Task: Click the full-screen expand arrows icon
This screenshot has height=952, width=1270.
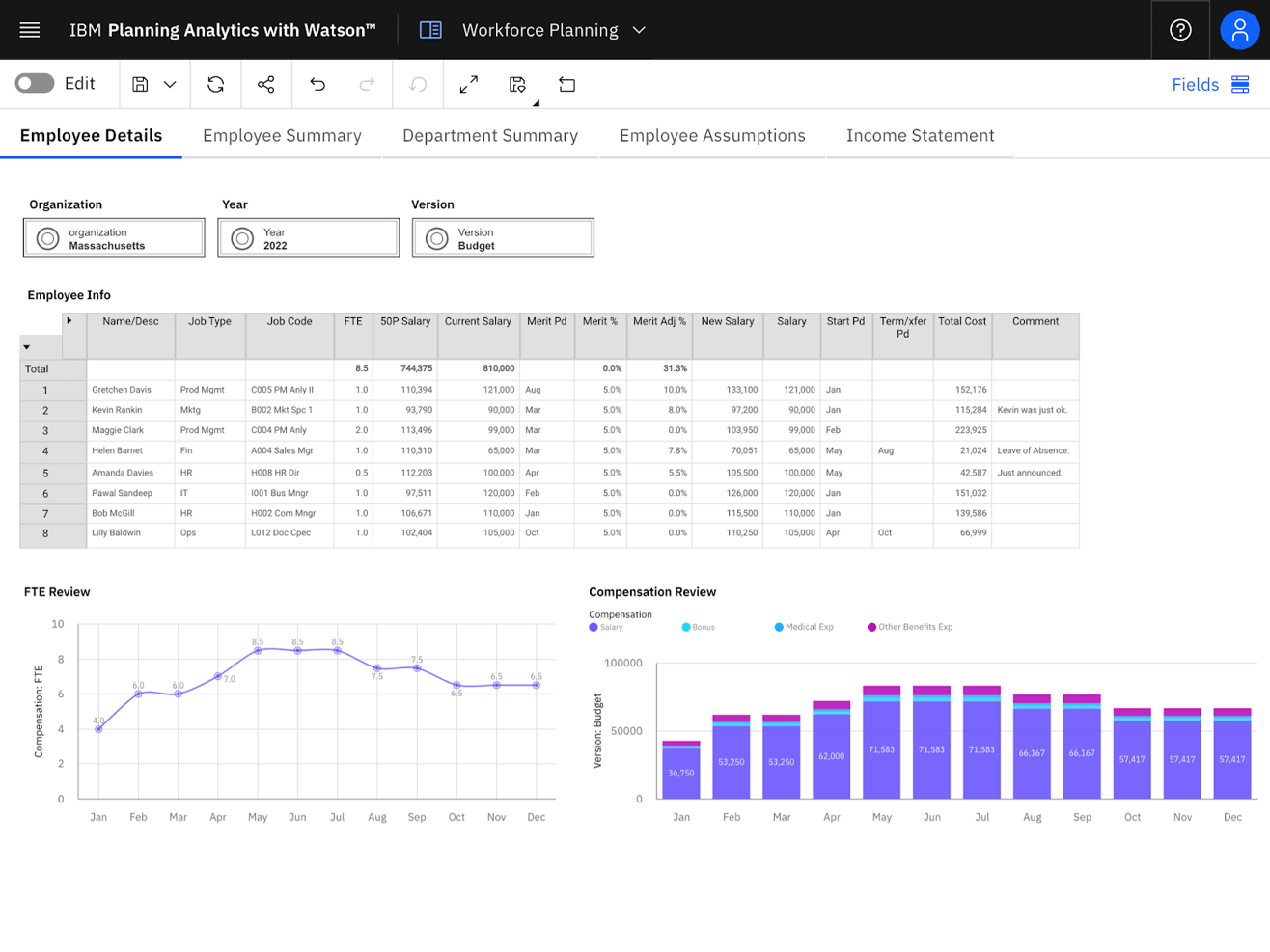Action: [468, 85]
